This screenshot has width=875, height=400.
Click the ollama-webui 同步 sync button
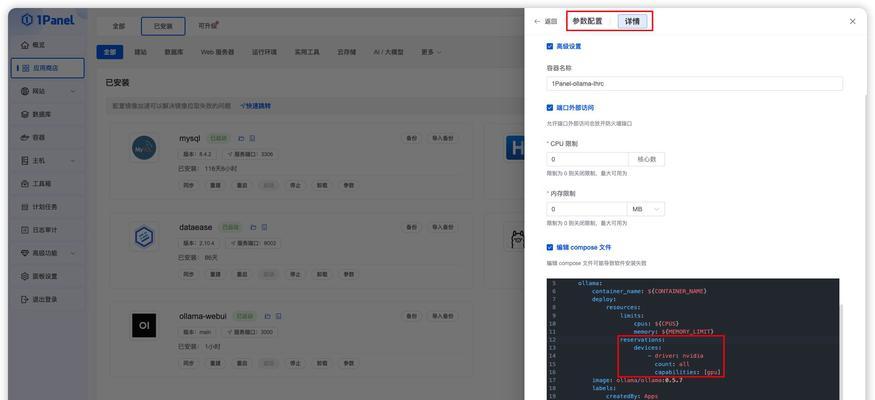pos(188,363)
